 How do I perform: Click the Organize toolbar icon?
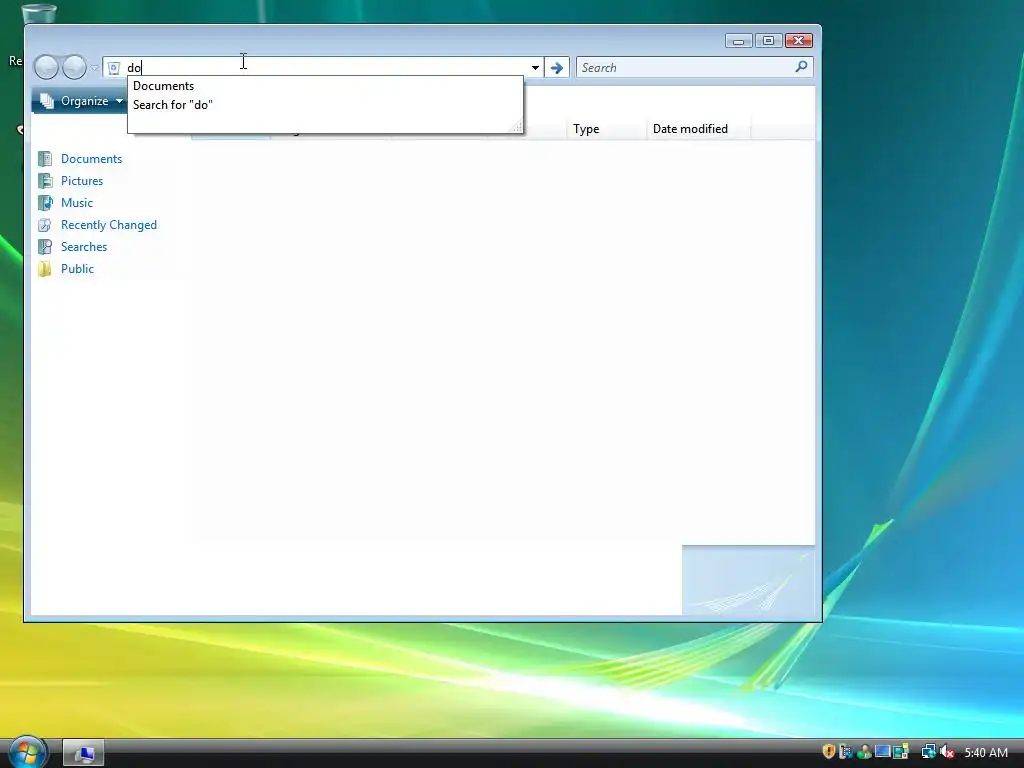coord(46,101)
